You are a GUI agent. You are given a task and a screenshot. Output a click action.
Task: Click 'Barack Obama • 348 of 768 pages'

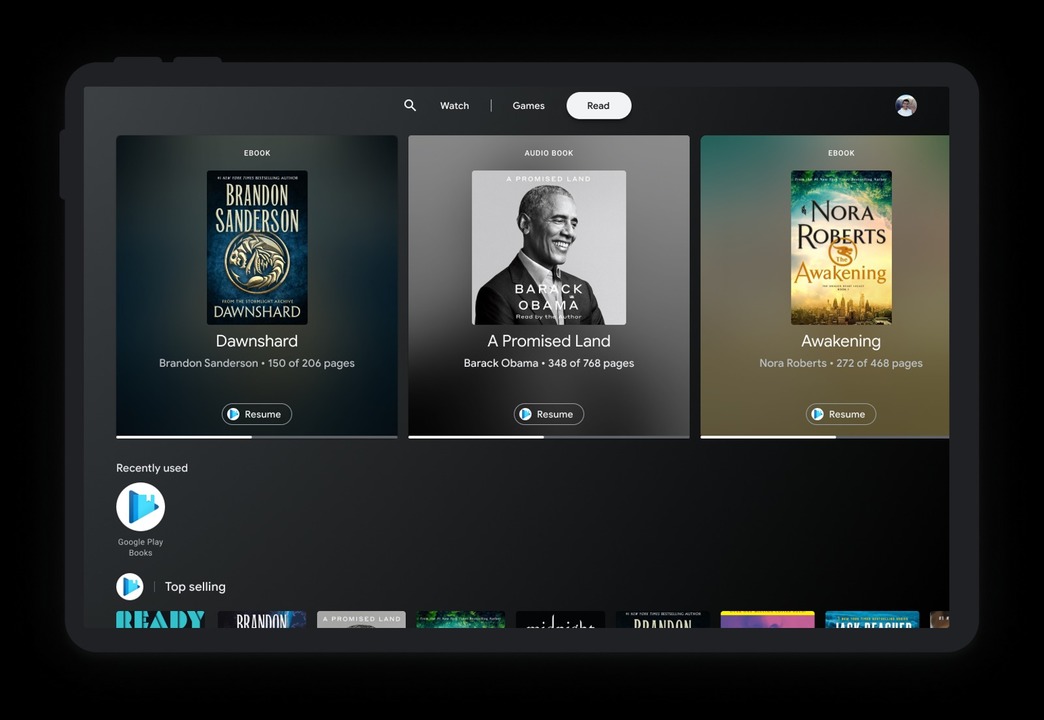pyautogui.click(x=549, y=363)
